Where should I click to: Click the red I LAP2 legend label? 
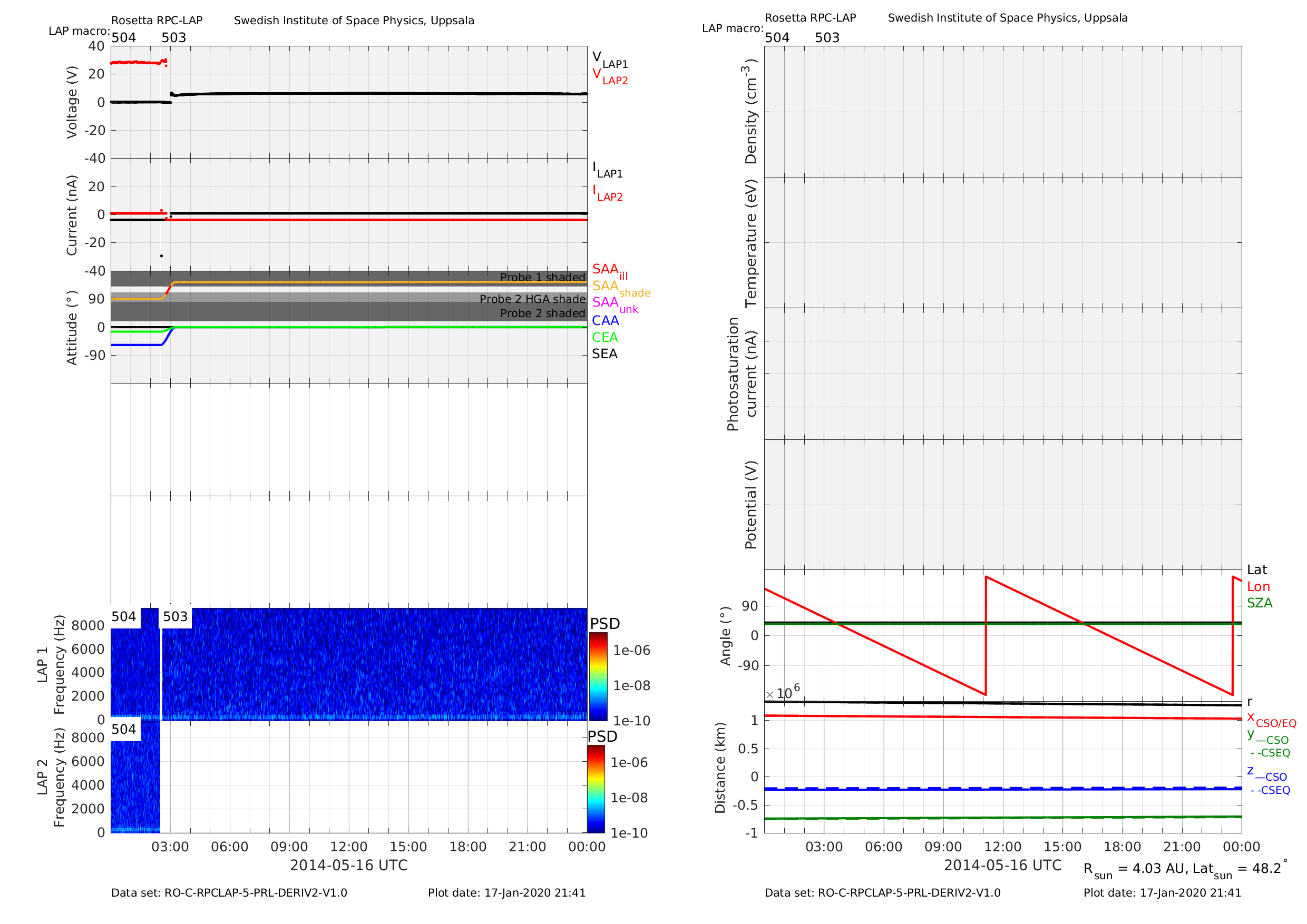(x=608, y=193)
